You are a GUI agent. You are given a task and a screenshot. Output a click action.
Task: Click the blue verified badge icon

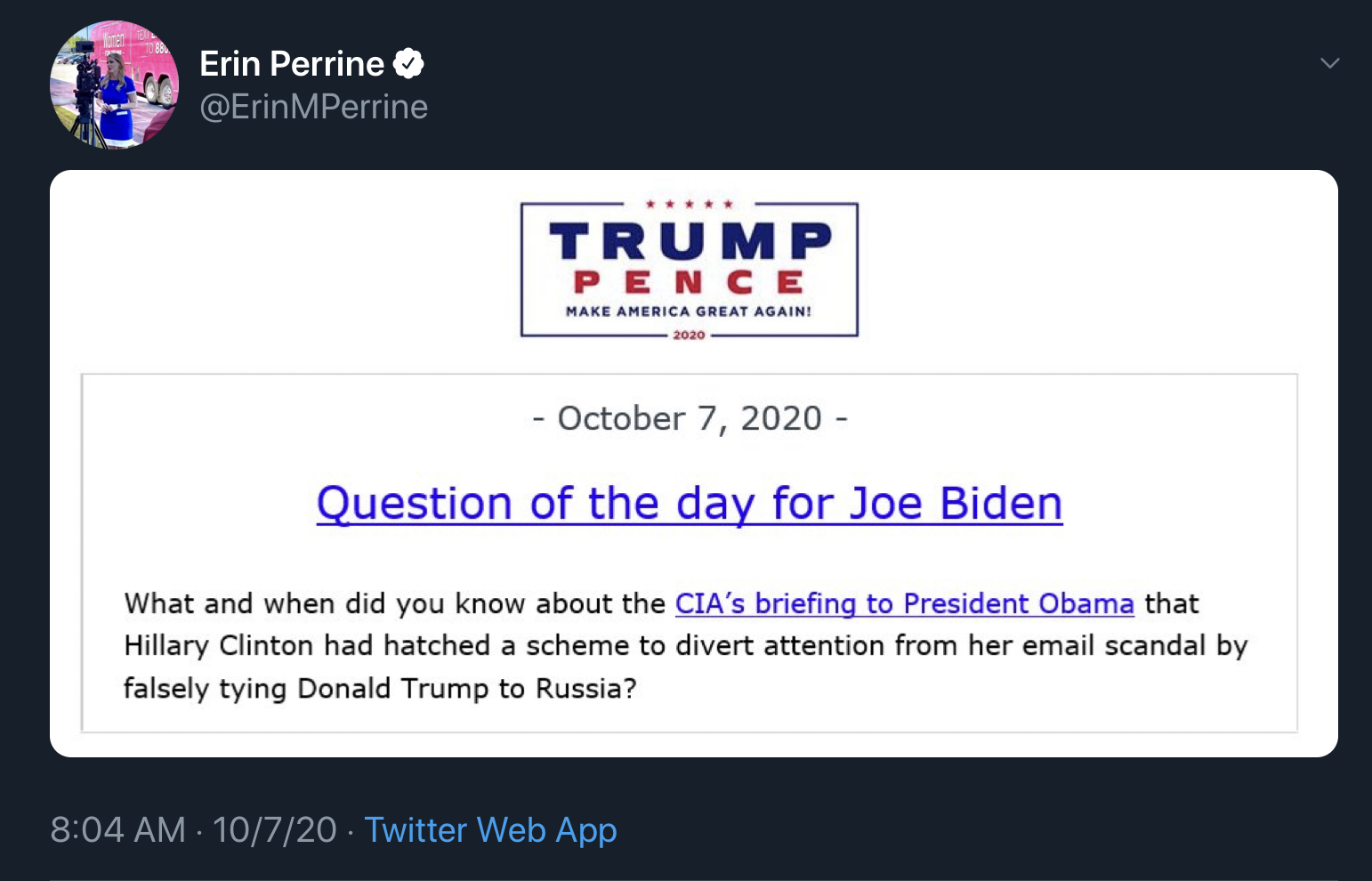click(408, 64)
